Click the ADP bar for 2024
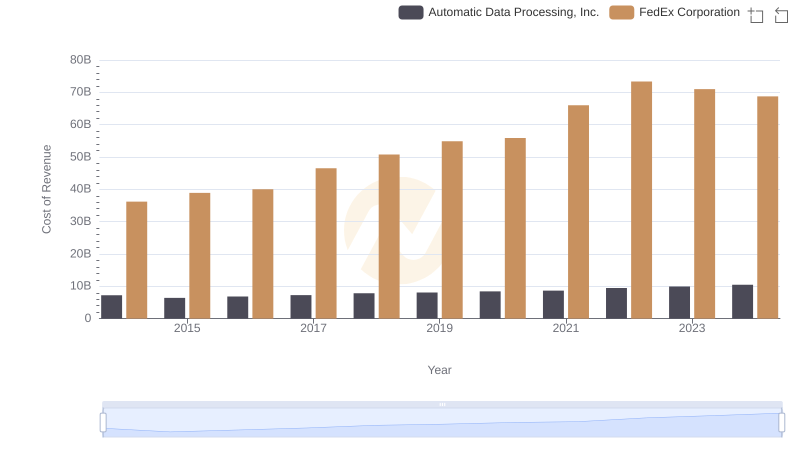Image resolution: width=800 pixels, height=461 pixels. coord(742,301)
